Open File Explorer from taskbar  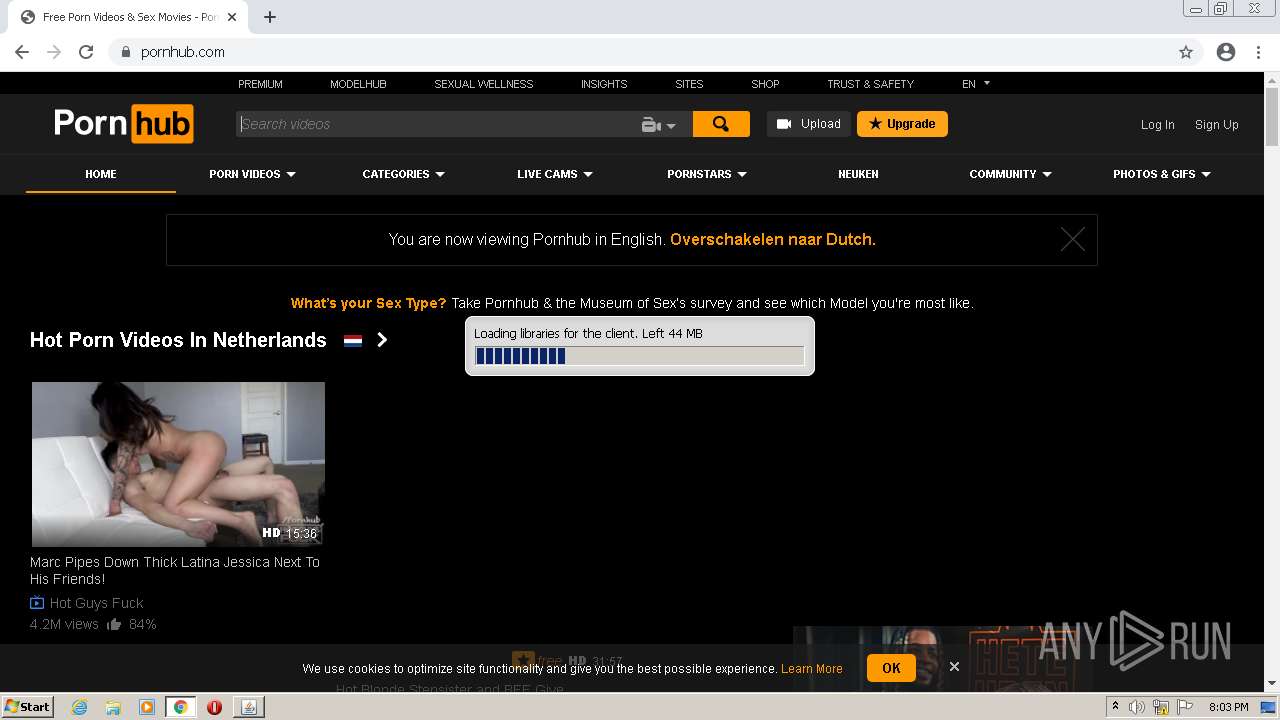pyautogui.click(x=113, y=707)
